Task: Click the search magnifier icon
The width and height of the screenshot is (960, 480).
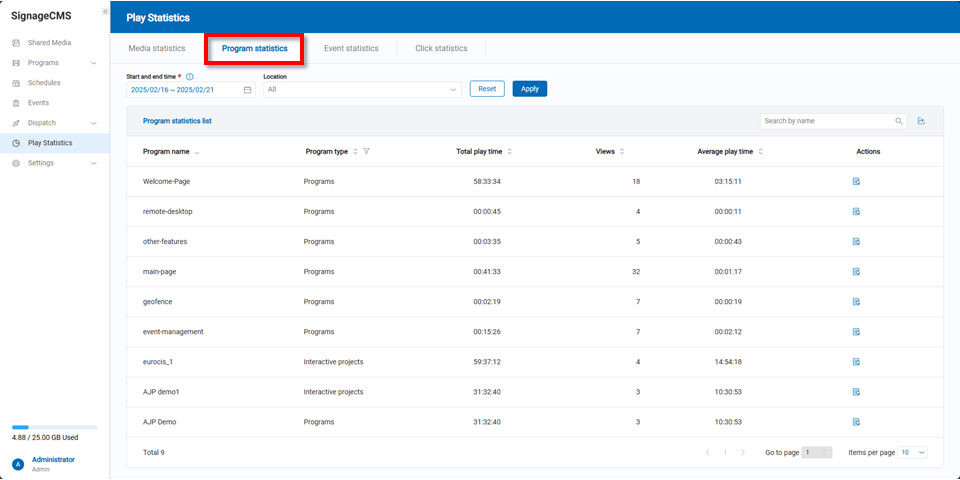Action: (x=899, y=121)
